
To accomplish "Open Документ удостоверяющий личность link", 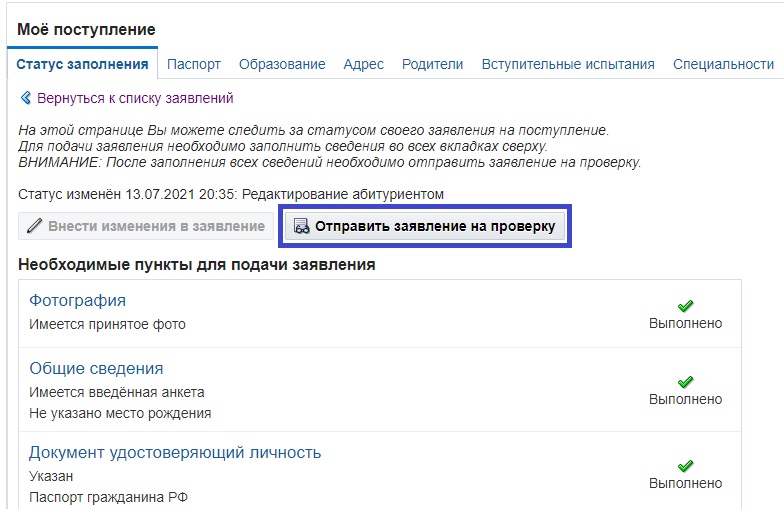I will (175, 452).
